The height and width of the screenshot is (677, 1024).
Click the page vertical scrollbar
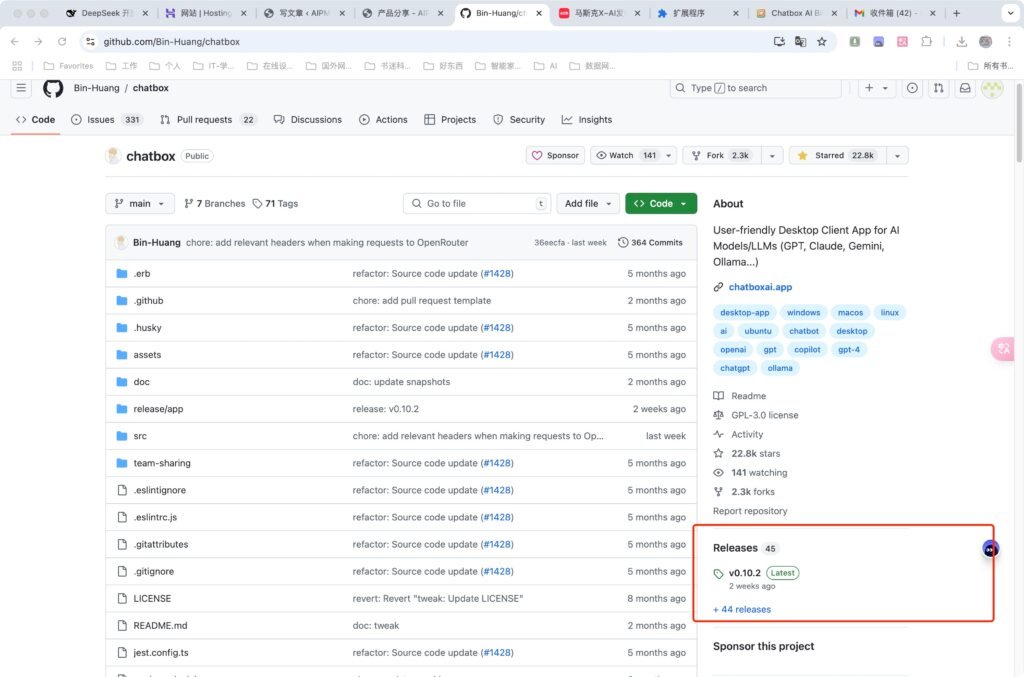[x=1019, y=124]
